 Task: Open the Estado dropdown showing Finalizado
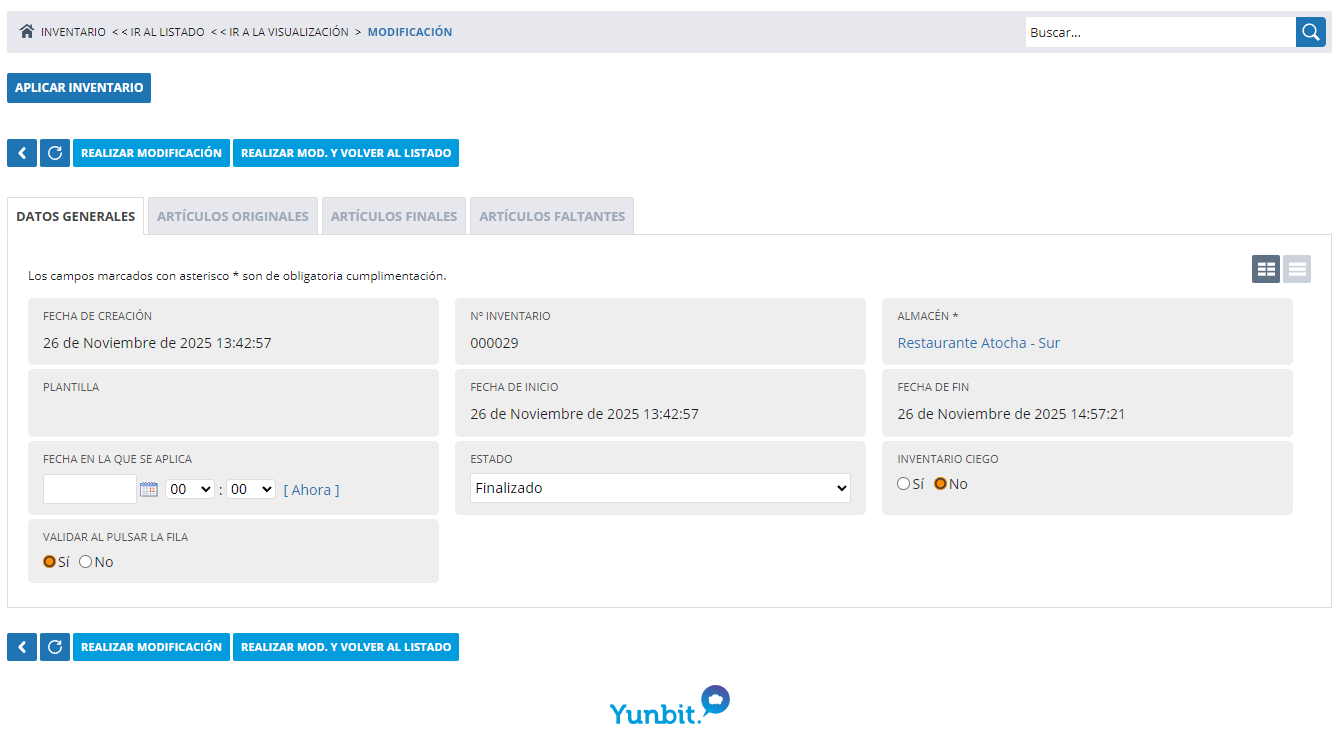(x=660, y=488)
